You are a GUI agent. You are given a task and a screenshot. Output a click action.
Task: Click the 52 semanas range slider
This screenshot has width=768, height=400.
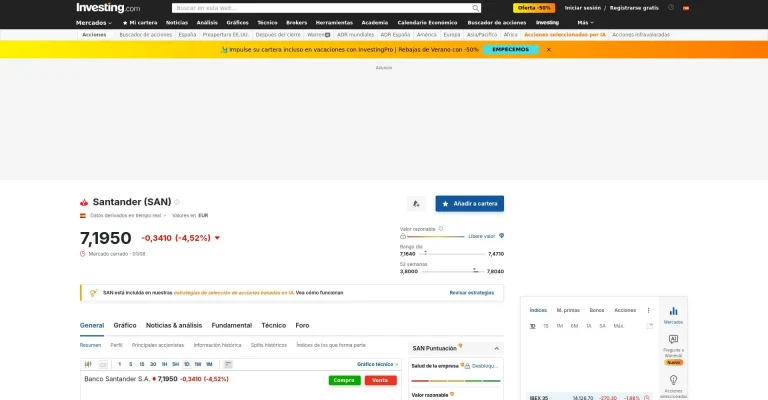pyautogui.click(x=452, y=271)
